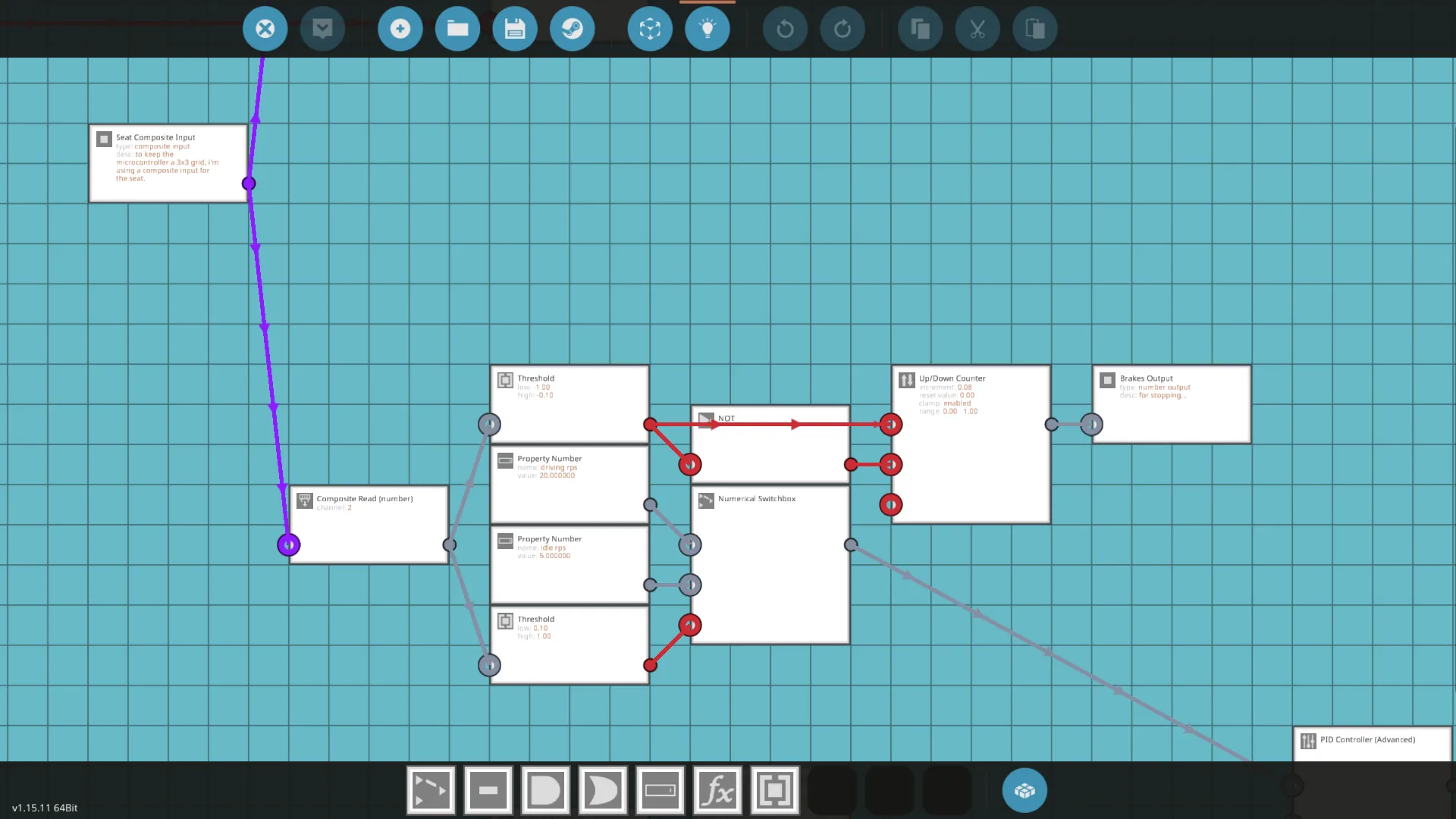Create a new microcontroller with plus button
The image size is (1456, 819).
pos(400,29)
